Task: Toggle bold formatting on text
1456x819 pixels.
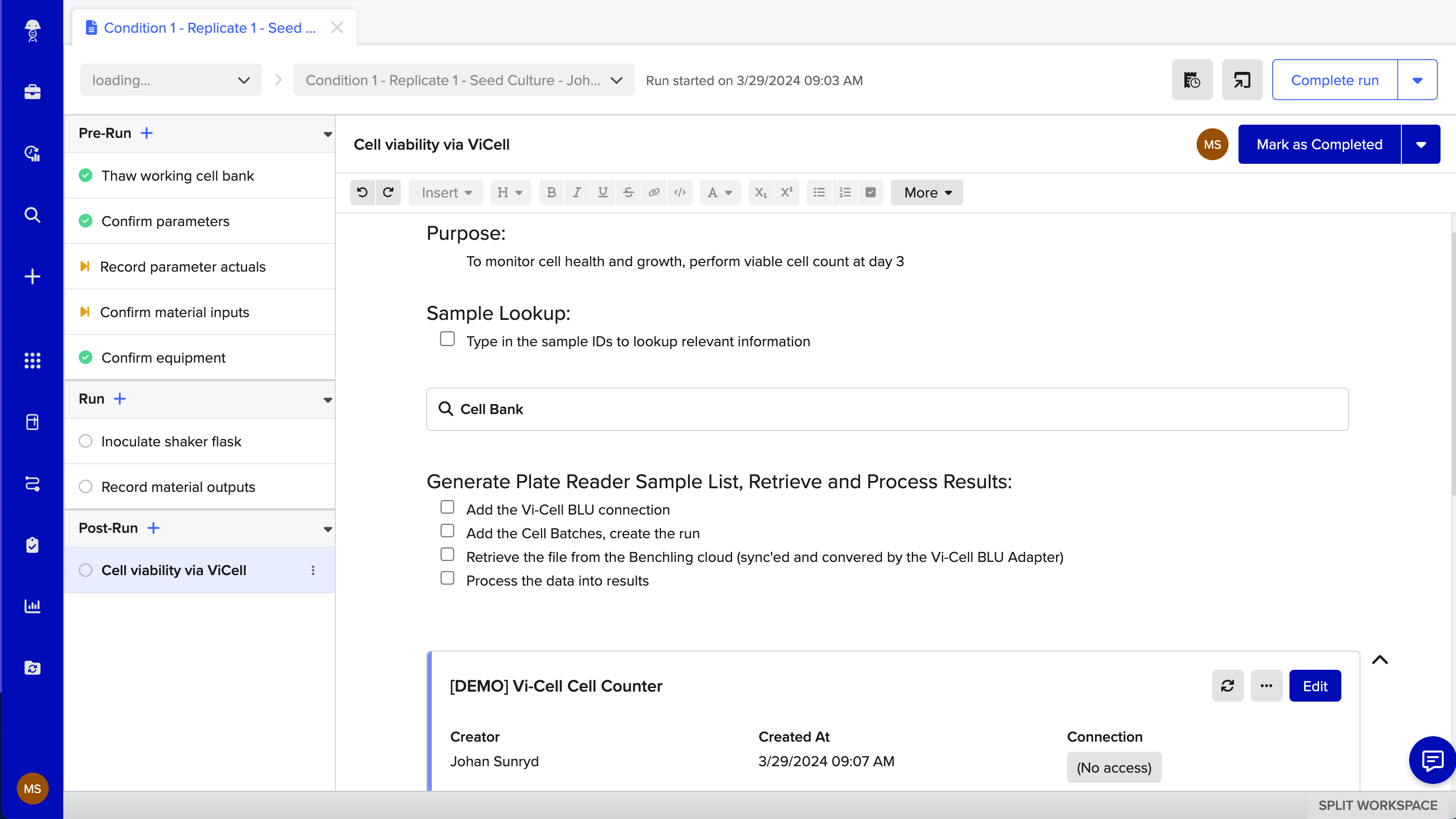Action: pyautogui.click(x=552, y=192)
